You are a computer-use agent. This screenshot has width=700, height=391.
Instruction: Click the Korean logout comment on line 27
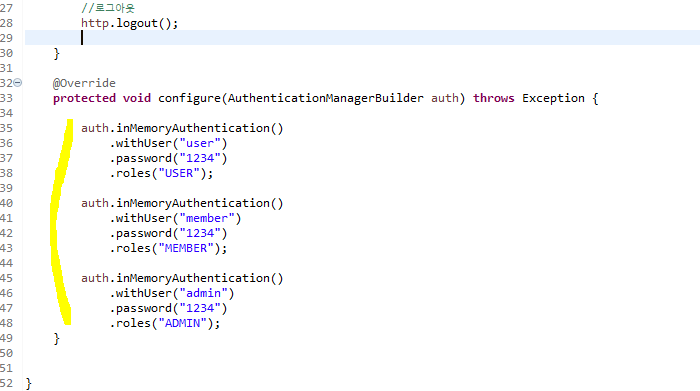coord(108,8)
